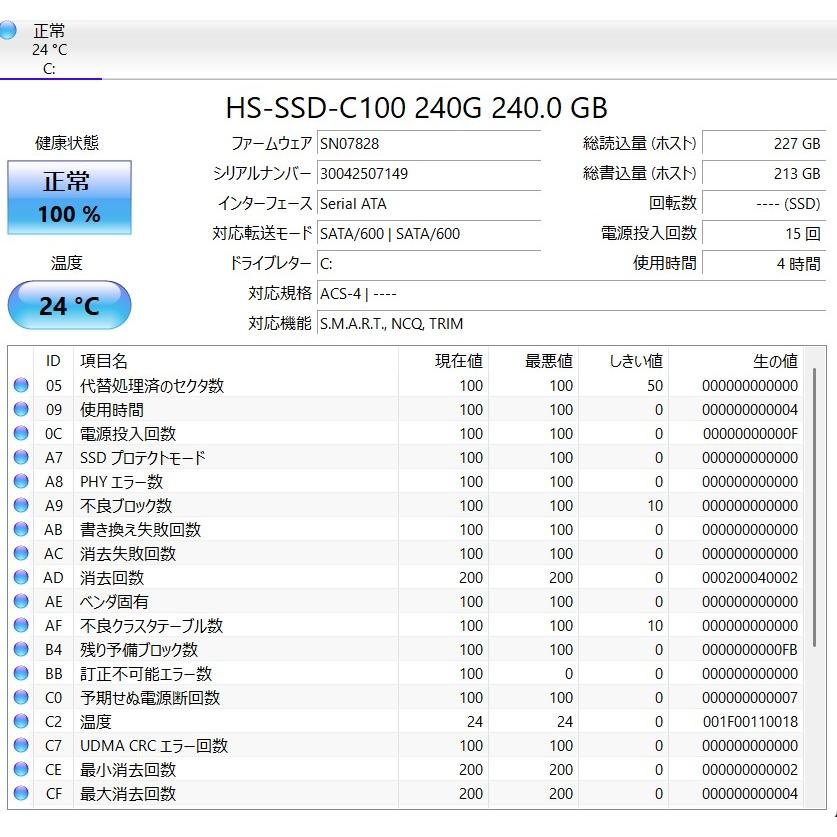The image size is (837, 837).
Task: Click the status dot for ID B4 row
Action: point(21,649)
